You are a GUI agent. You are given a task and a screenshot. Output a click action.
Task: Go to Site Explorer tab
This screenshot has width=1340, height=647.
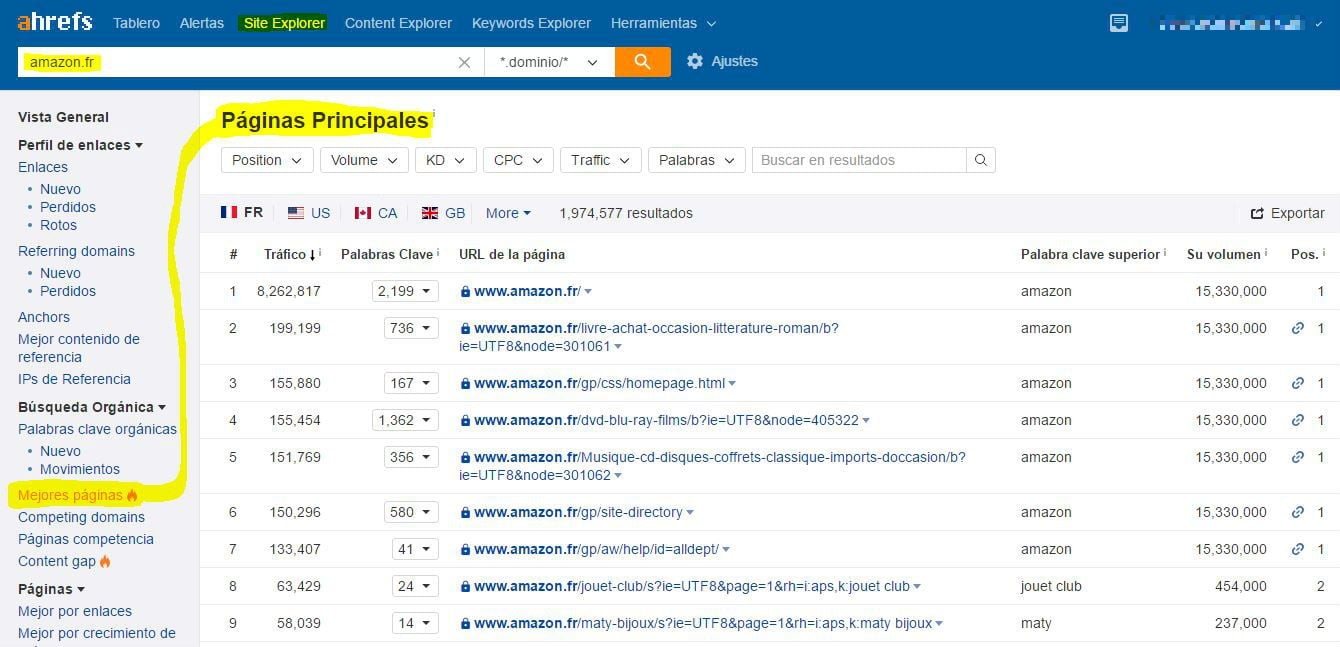tap(284, 23)
